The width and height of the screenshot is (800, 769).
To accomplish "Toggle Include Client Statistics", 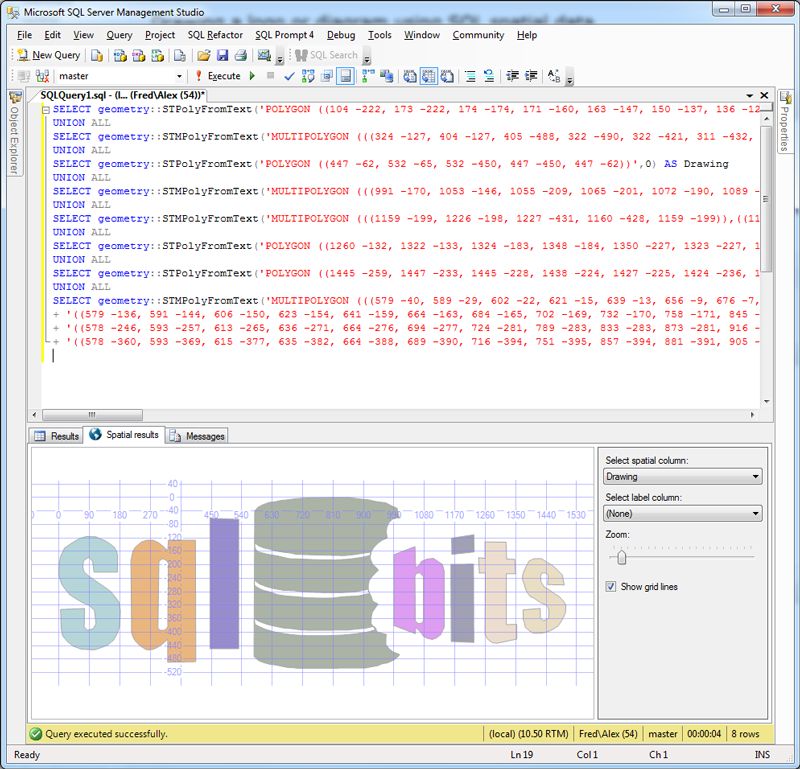I will pyautogui.click(x=387, y=76).
